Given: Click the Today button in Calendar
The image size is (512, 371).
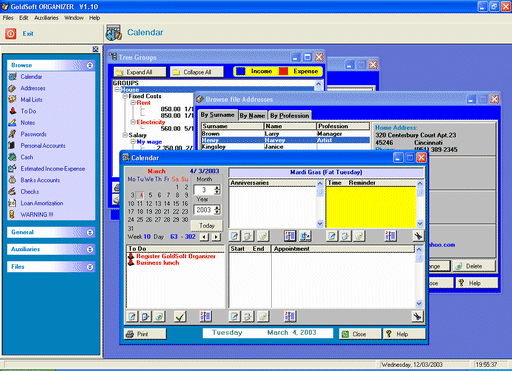Looking at the screenshot, I should coord(207,226).
